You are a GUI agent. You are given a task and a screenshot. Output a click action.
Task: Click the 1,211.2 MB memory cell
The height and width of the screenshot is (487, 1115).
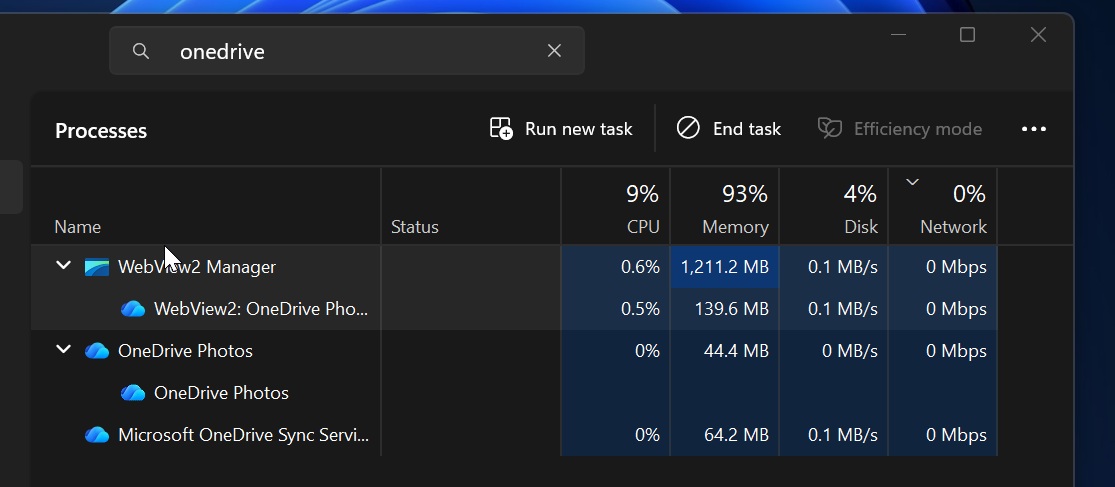(x=725, y=267)
